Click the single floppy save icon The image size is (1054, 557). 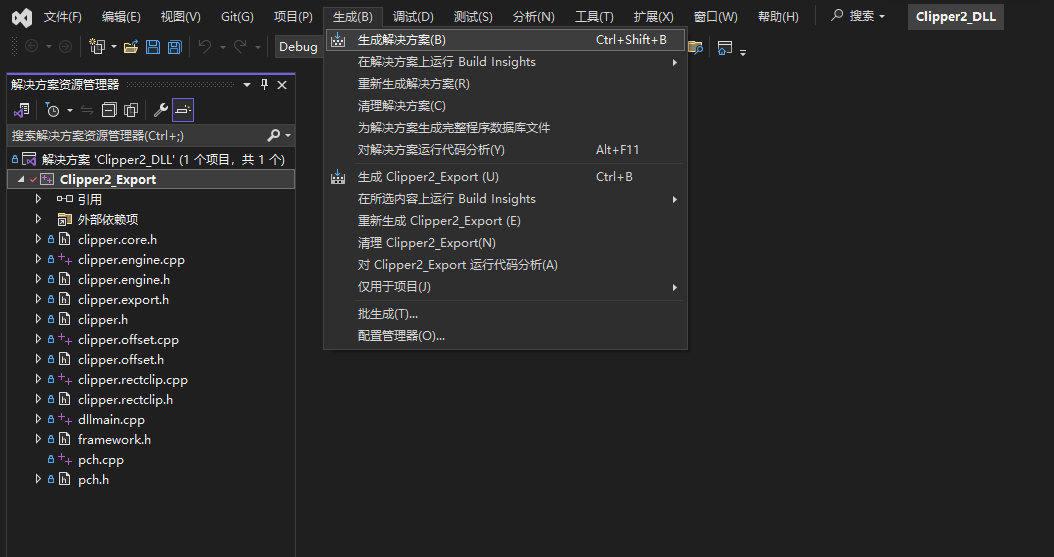(x=153, y=46)
